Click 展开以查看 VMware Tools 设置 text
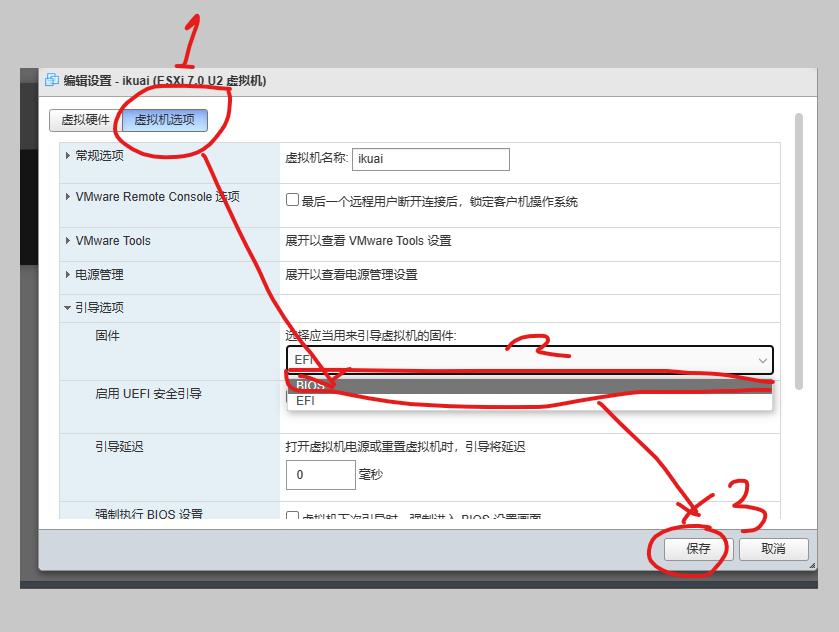Image resolution: width=839 pixels, height=632 pixels. (x=371, y=241)
